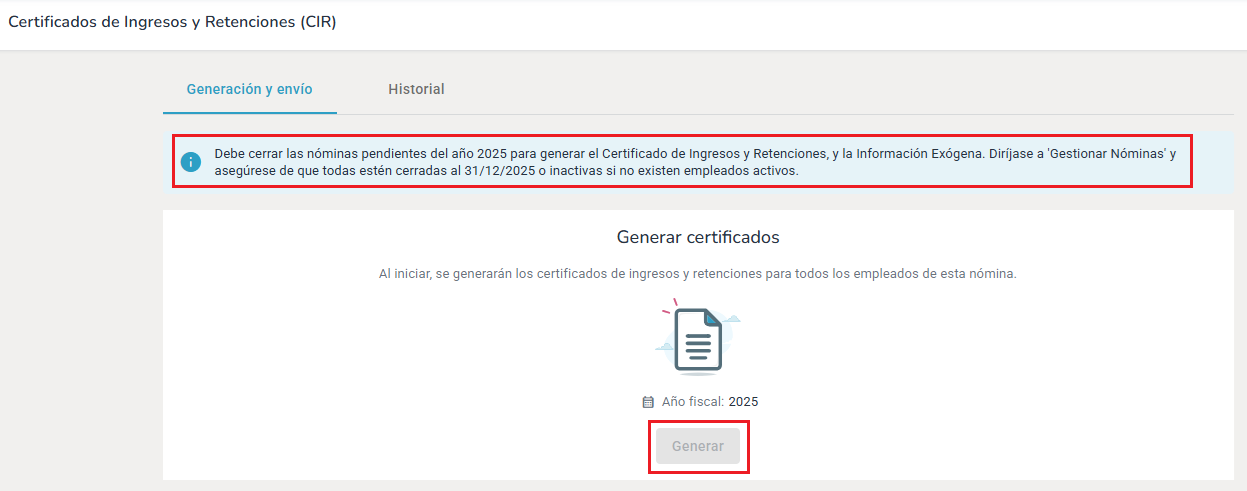Switch to the Historial tab

tap(416, 89)
